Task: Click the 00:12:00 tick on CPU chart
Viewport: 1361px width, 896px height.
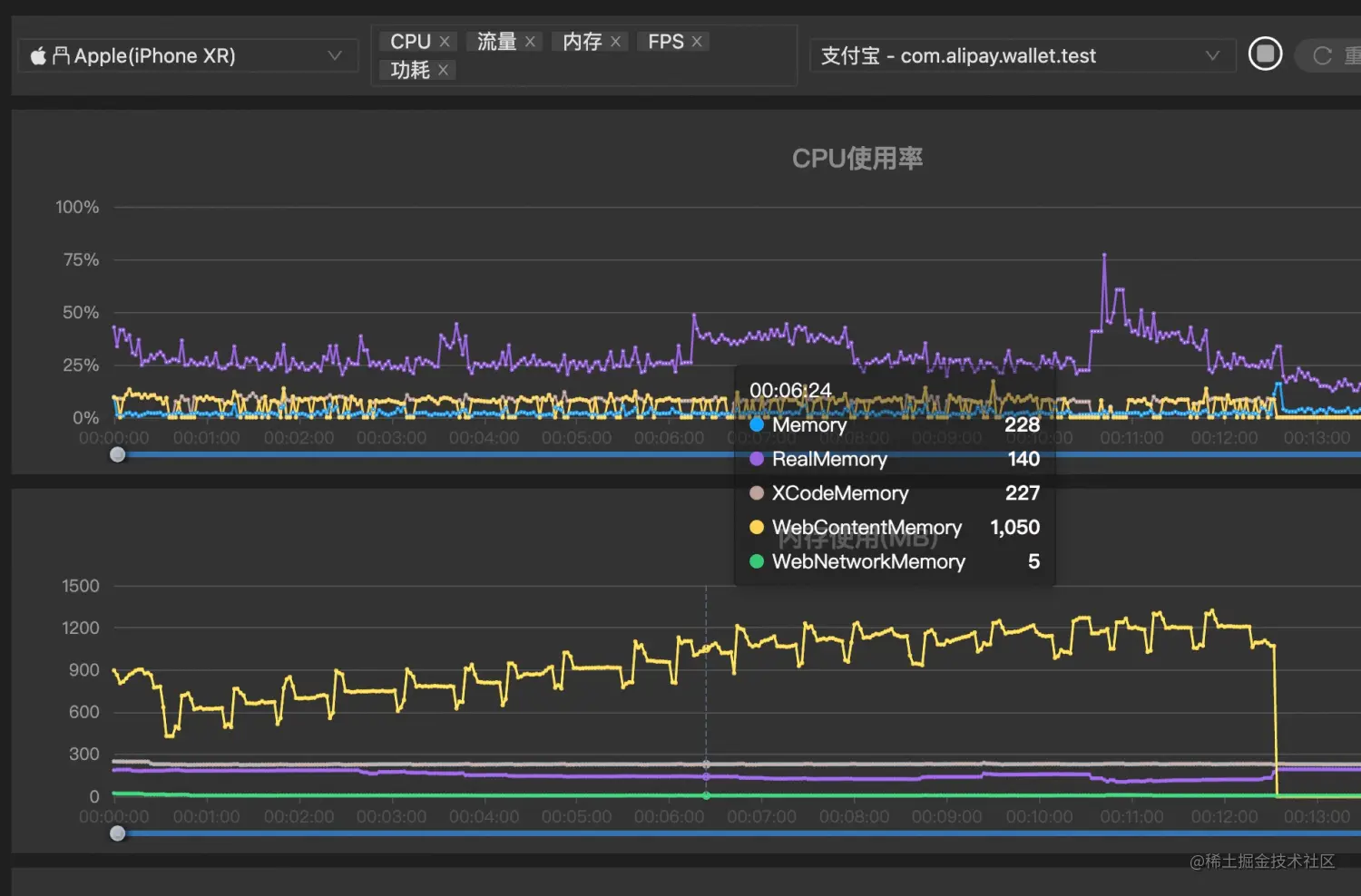Action: click(1224, 438)
